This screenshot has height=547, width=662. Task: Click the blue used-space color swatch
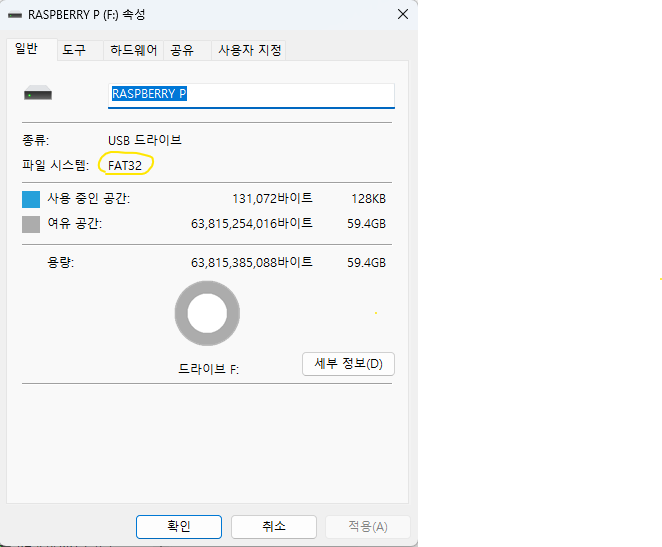(x=31, y=199)
